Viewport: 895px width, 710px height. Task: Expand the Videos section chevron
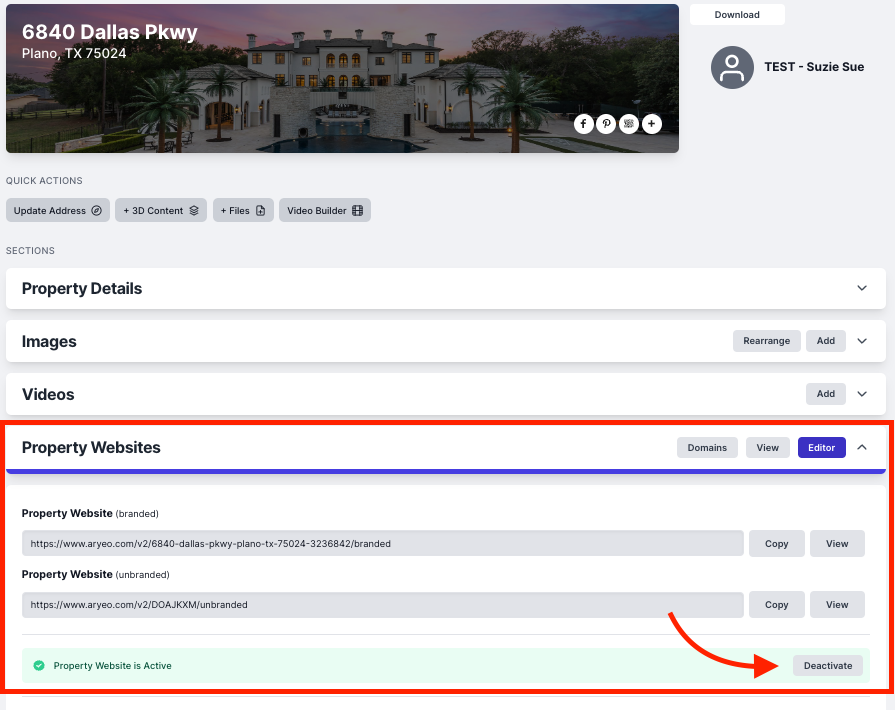(x=862, y=394)
